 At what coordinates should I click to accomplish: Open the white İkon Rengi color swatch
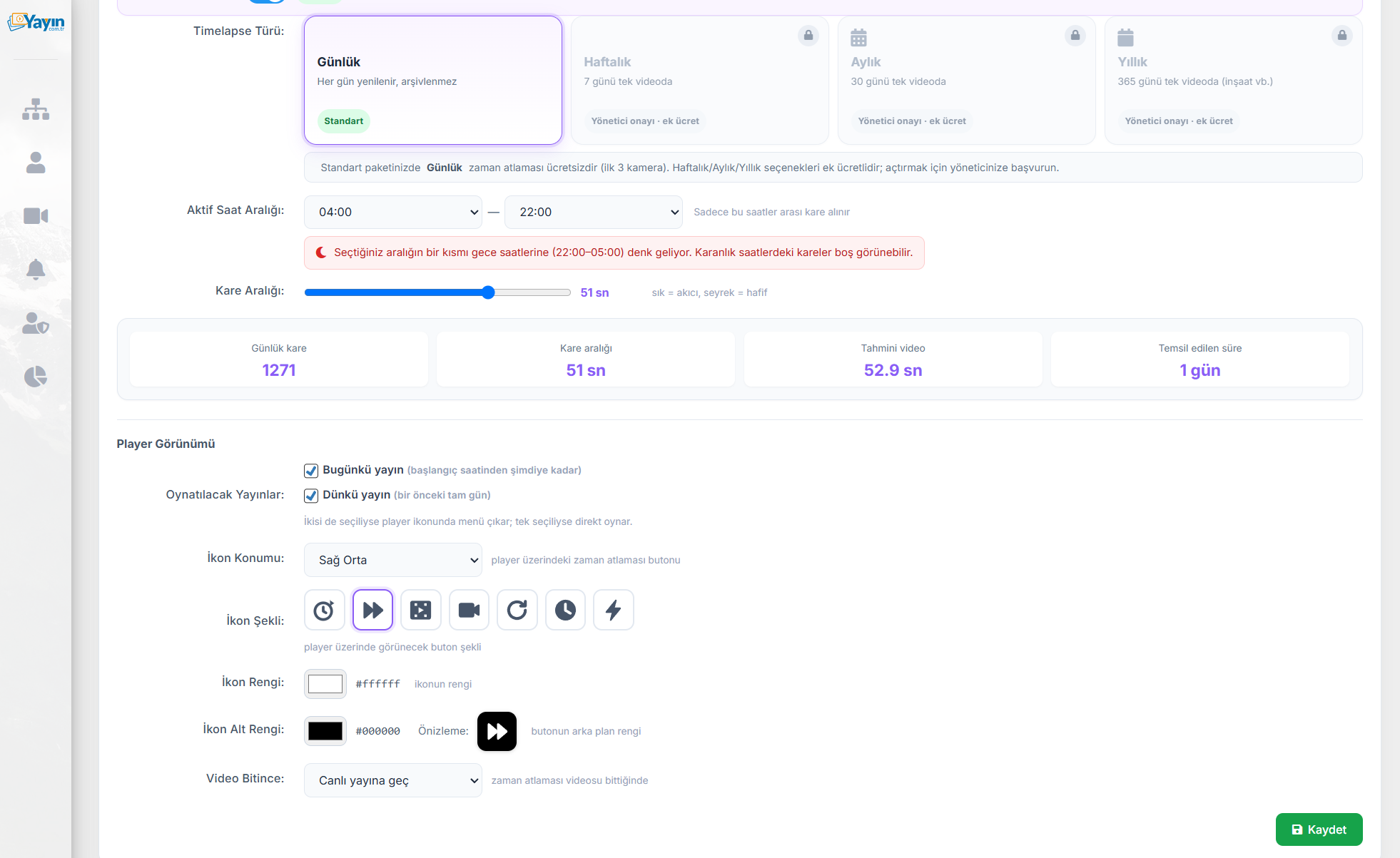tap(325, 684)
